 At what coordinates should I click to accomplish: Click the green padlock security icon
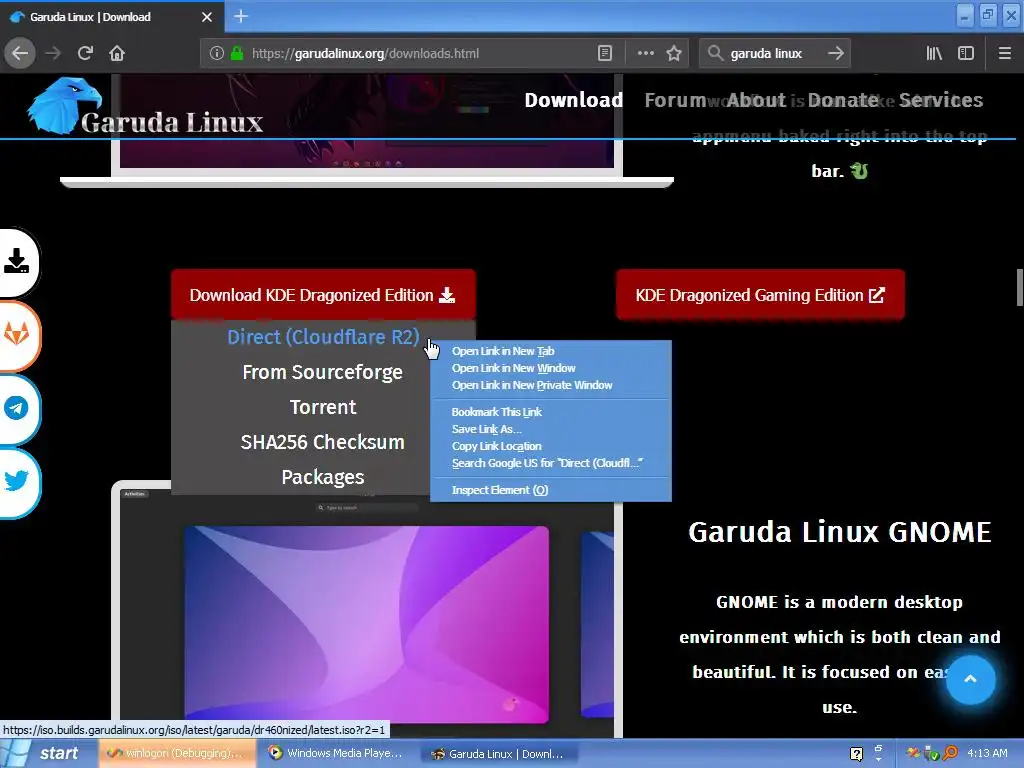click(x=237, y=54)
